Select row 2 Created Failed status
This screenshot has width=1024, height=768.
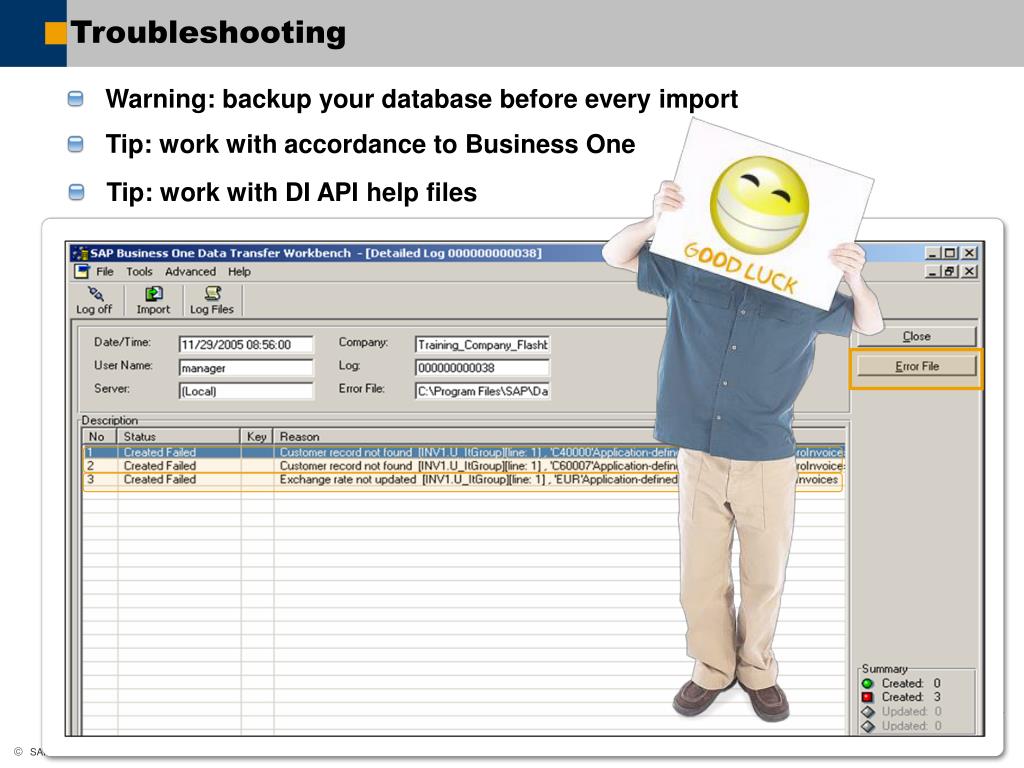[x=159, y=466]
